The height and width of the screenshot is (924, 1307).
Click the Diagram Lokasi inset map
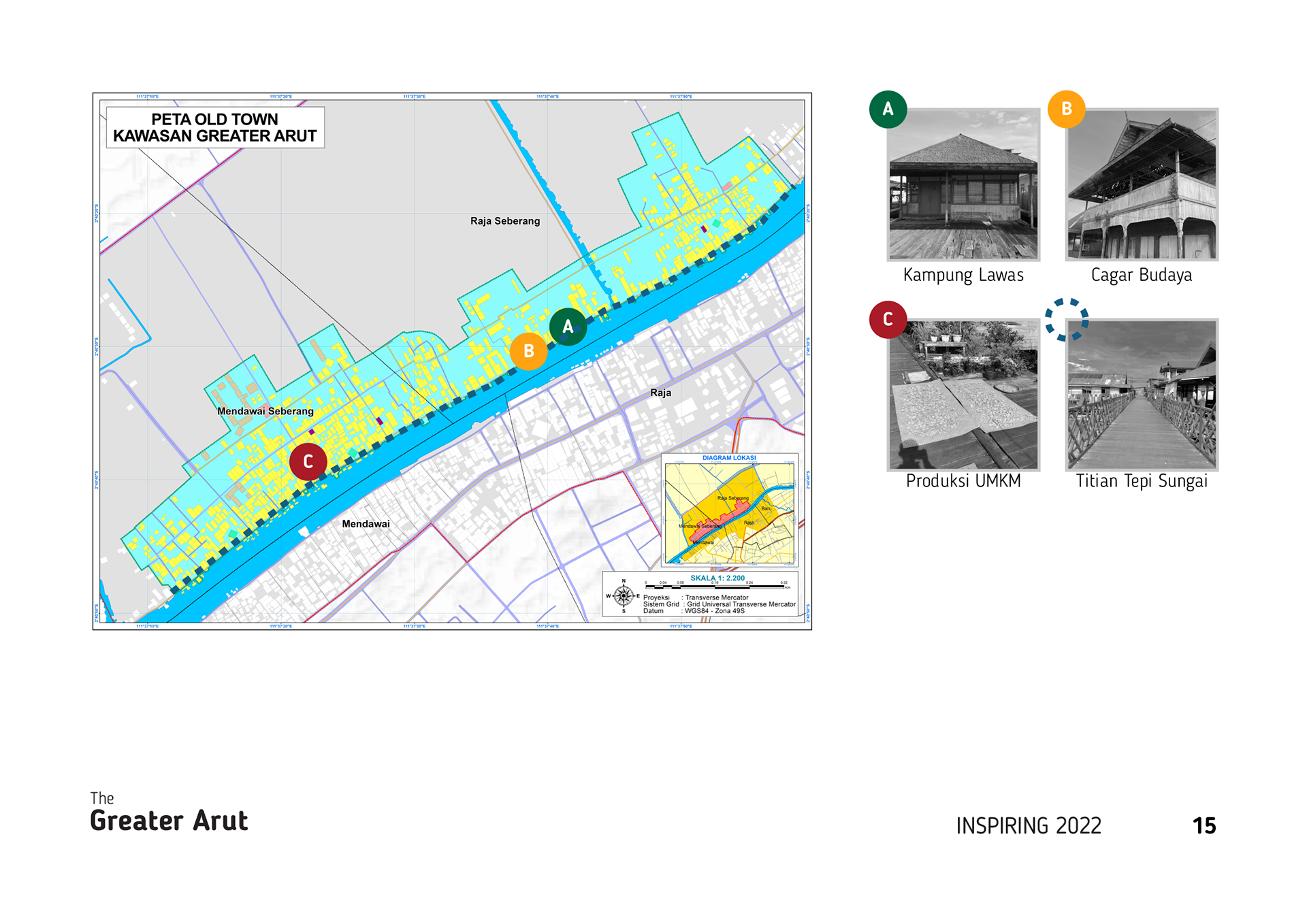tap(729, 512)
